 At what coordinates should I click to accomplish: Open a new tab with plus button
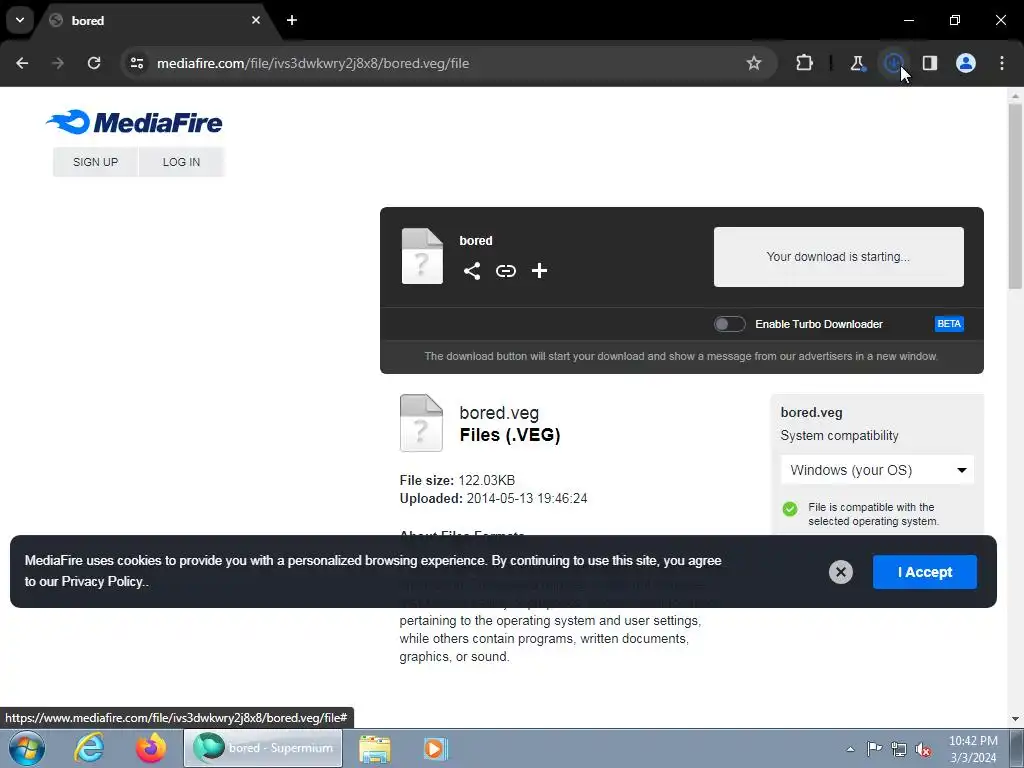pyautogui.click(x=292, y=20)
